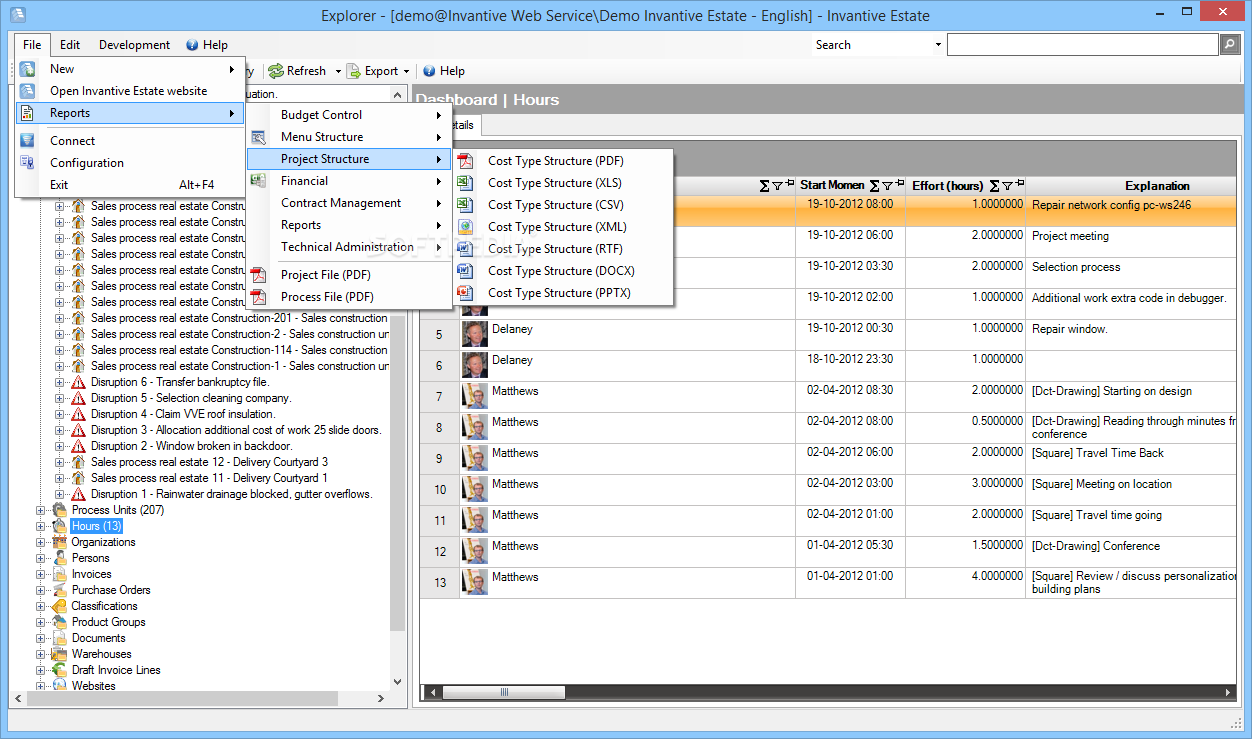Click the "Repair network config pc-ws246" cell
Image resolution: width=1252 pixels, height=739 pixels.
[x=1132, y=210]
